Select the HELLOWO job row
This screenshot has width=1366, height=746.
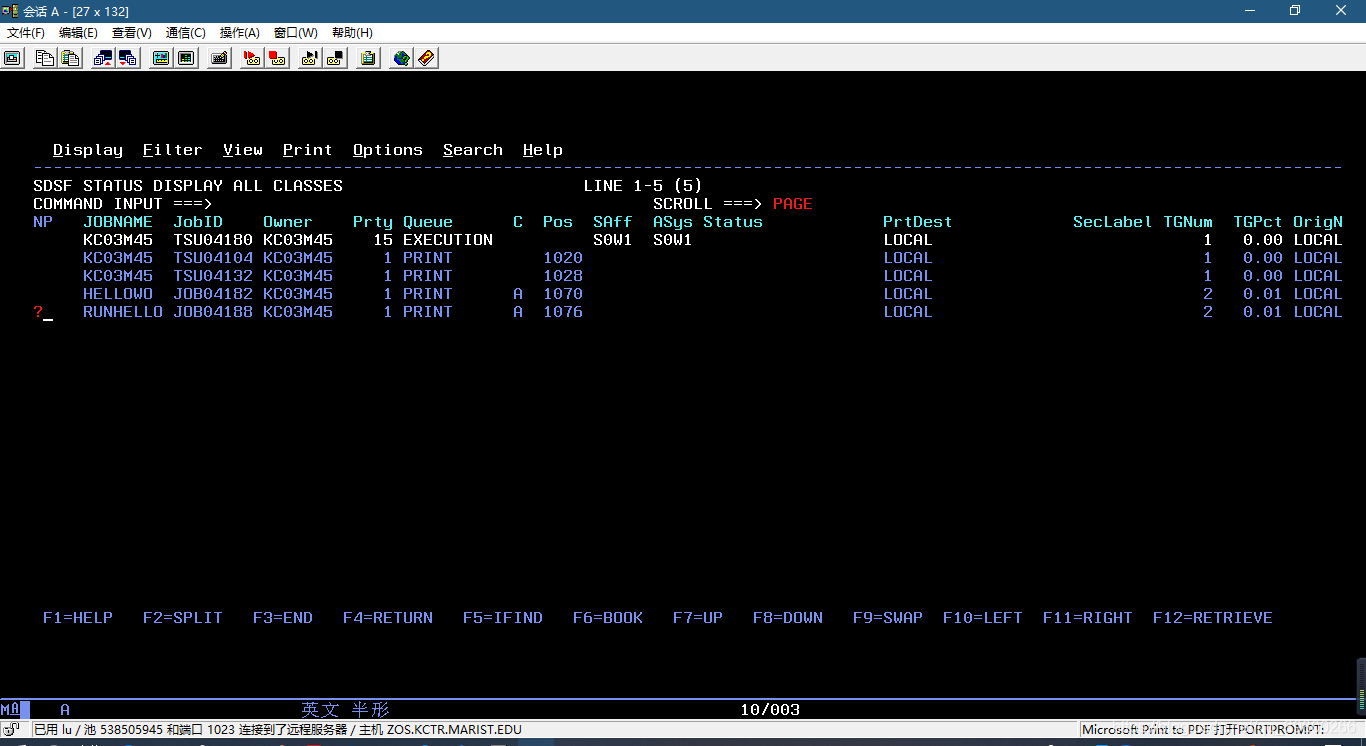point(688,294)
